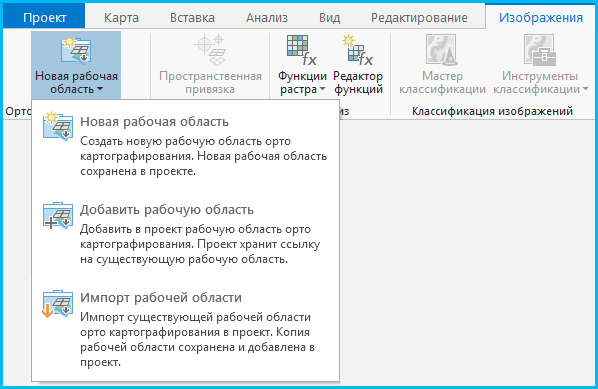598x389 pixels.
Task: Open the Мастер классификации icon
Action: click(441, 50)
